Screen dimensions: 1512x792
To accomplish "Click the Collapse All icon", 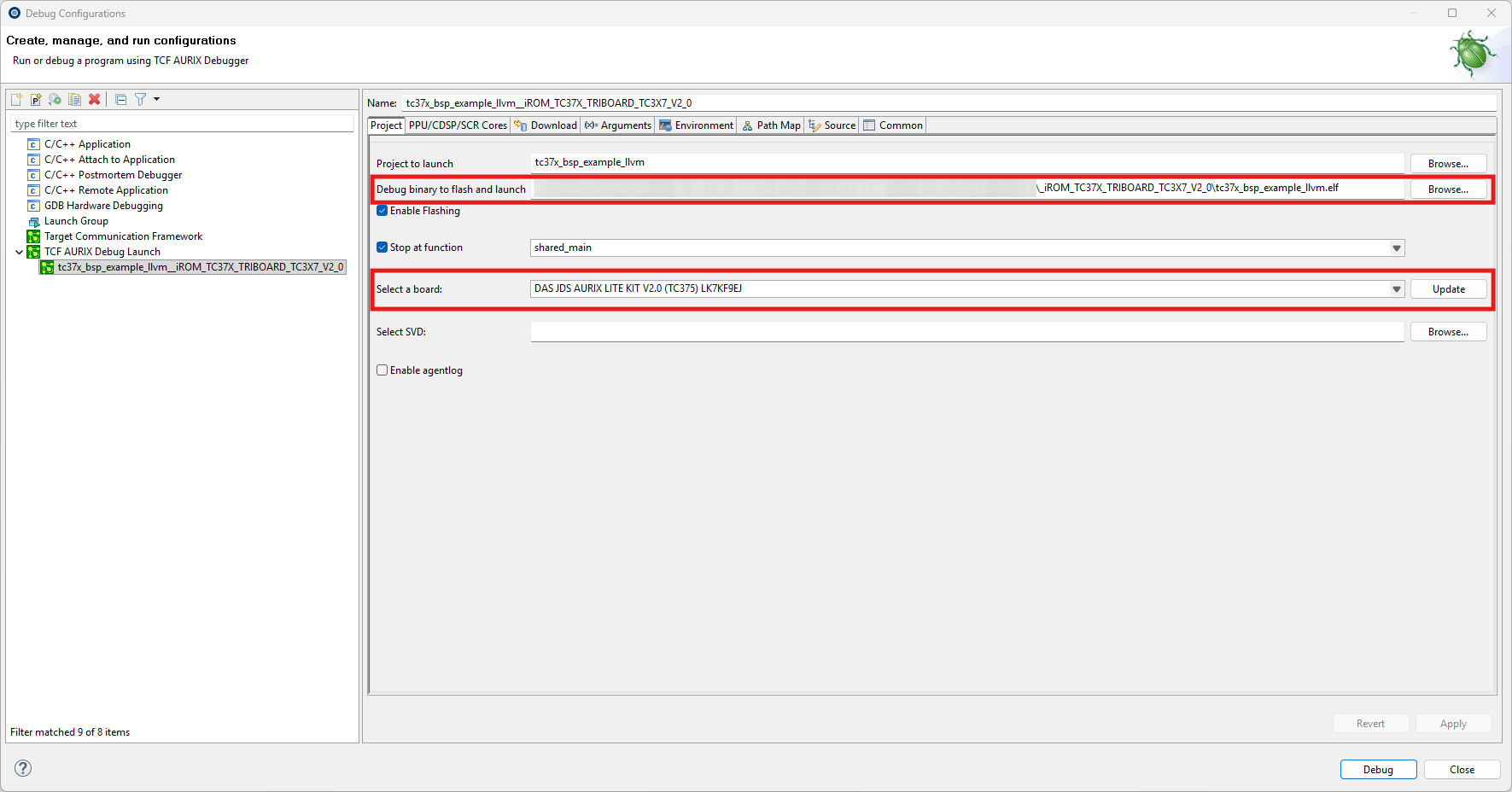I will [120, 100].
